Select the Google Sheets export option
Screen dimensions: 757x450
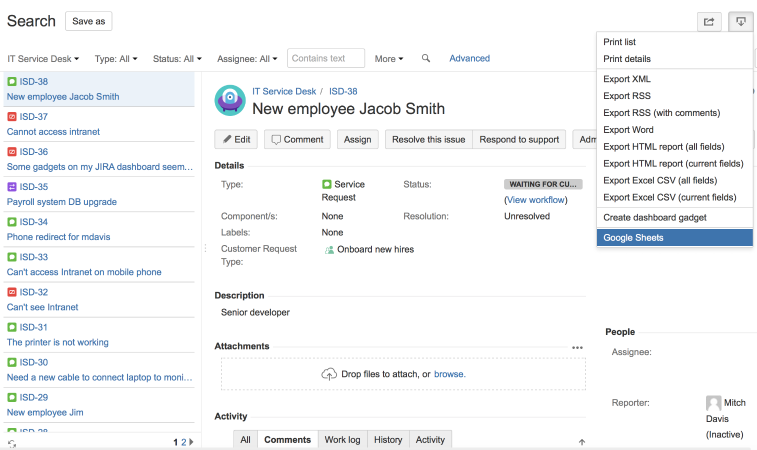(x=674, y=238)
